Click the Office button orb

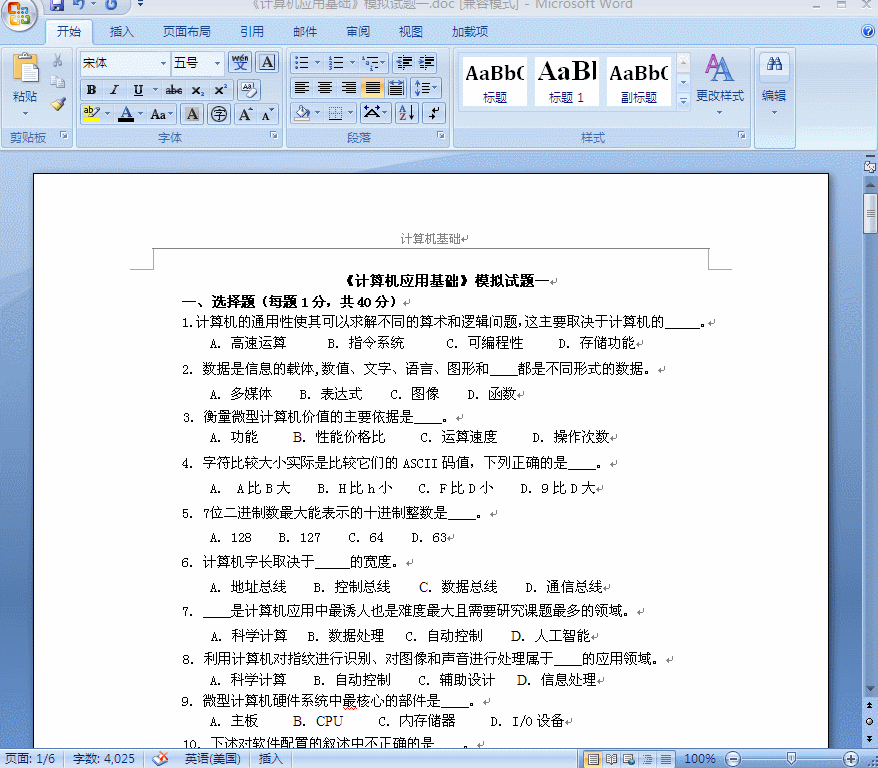[x=20, y=15]
